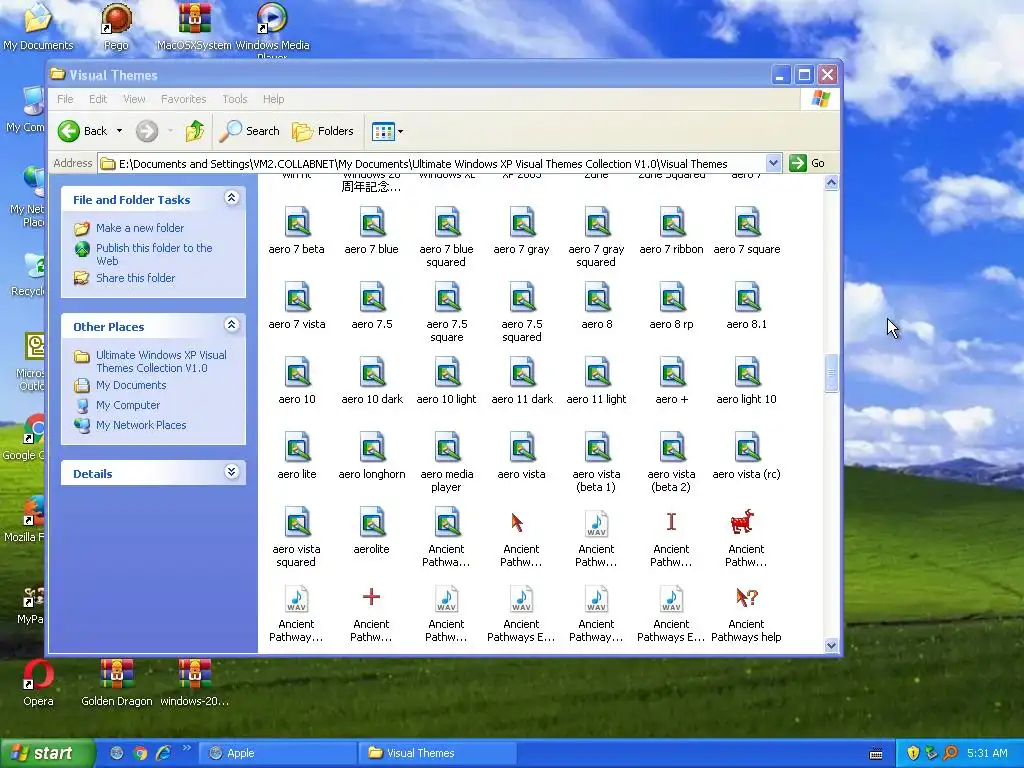Collapse the Other Places panel

[x=231, y=325]
